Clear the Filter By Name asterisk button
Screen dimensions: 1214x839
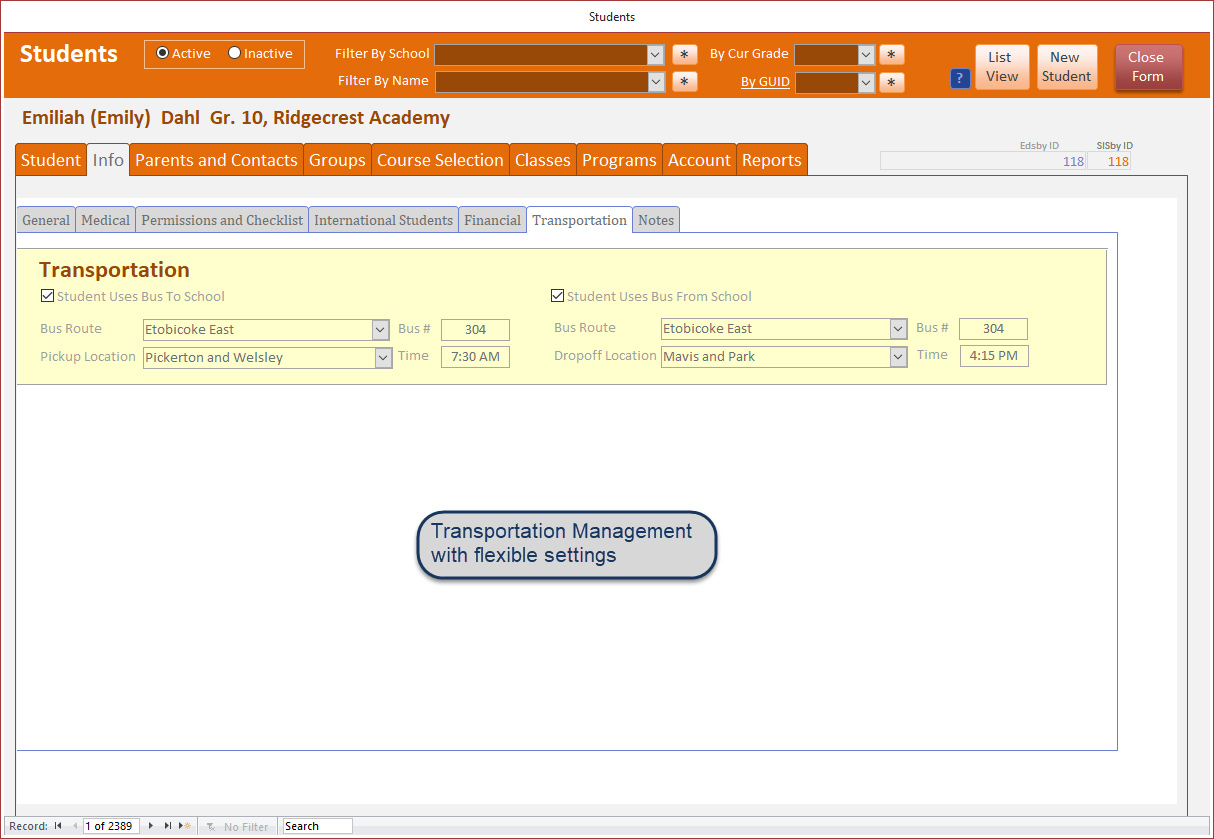(x=684, y=82)
